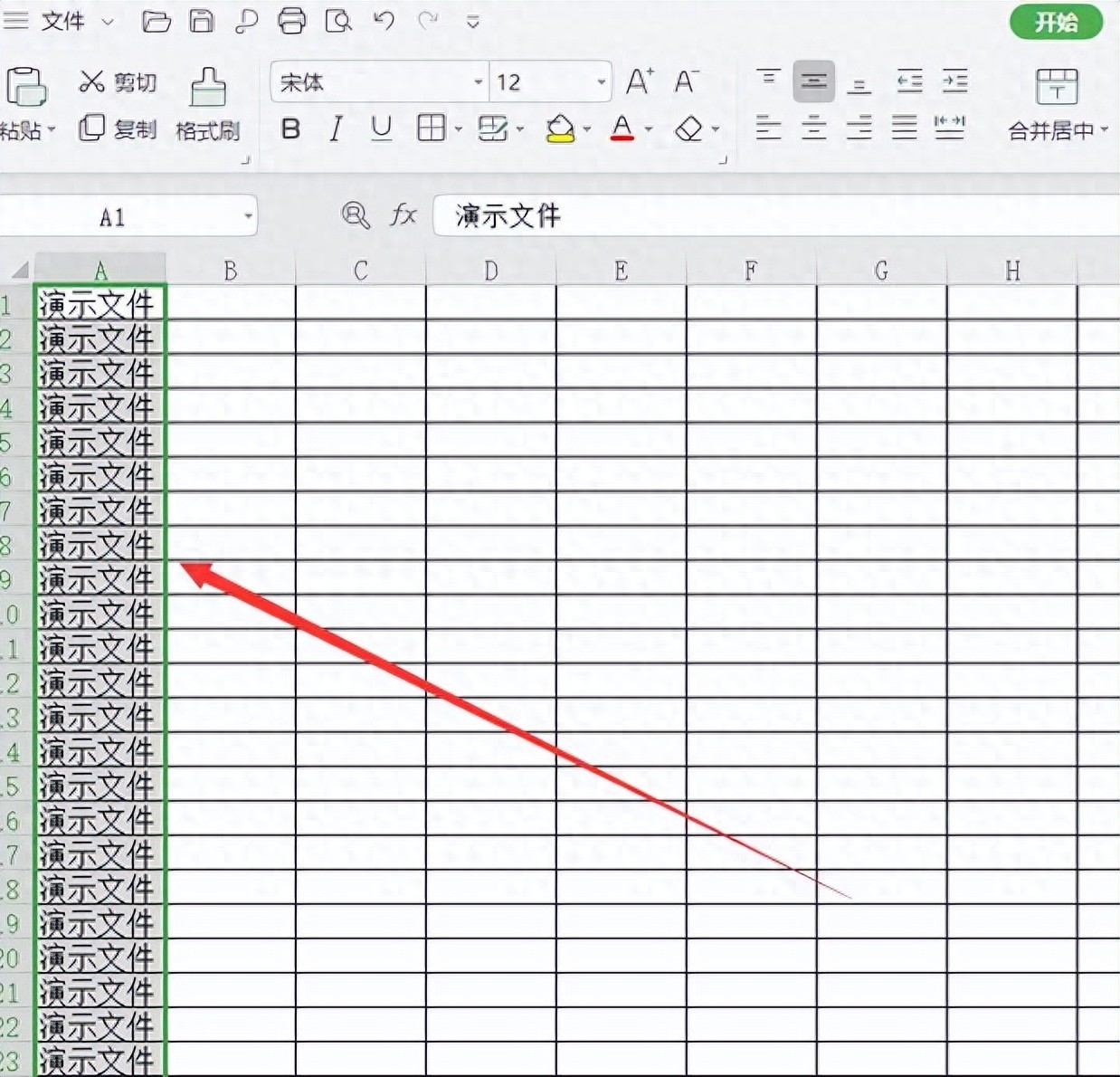Click the eraser clear formatting icon
Viewport: 1120px width, 1077px height.
click(689, 129)
